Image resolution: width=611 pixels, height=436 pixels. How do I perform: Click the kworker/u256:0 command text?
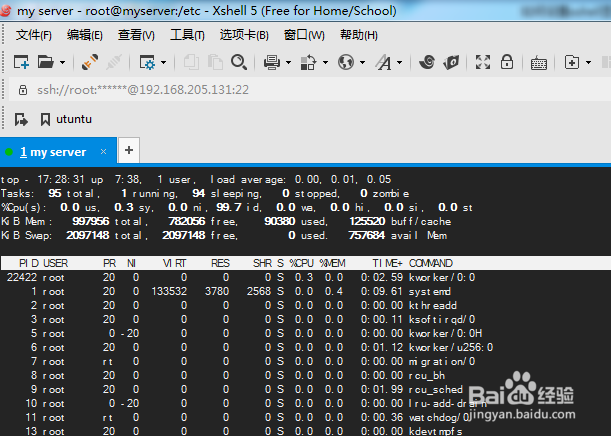pyautogui.click(x=451, y=348)
